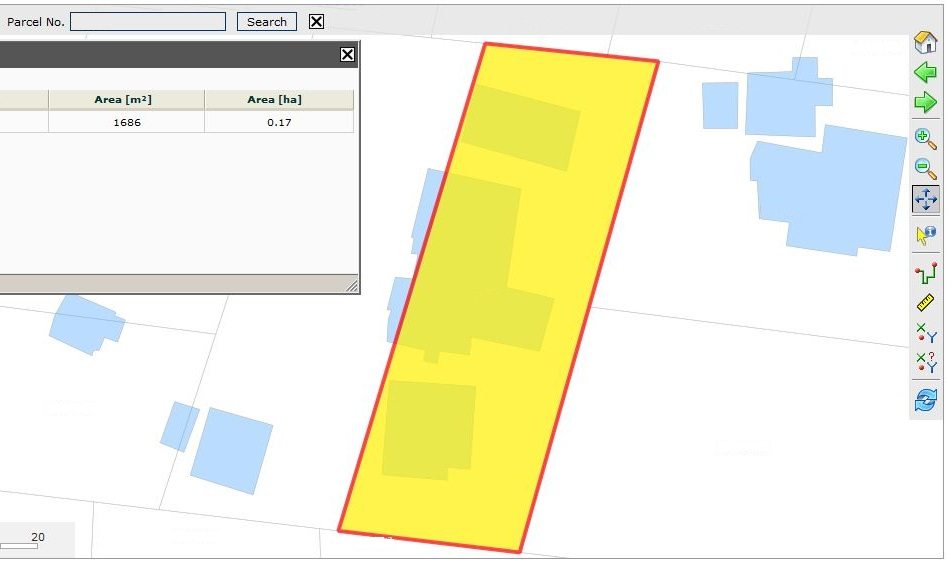The width and height of the screenshot is (949, 563).
Task: Pick the ruler distance measure tool
Action: pyautogui.click(x=925, y=302)
